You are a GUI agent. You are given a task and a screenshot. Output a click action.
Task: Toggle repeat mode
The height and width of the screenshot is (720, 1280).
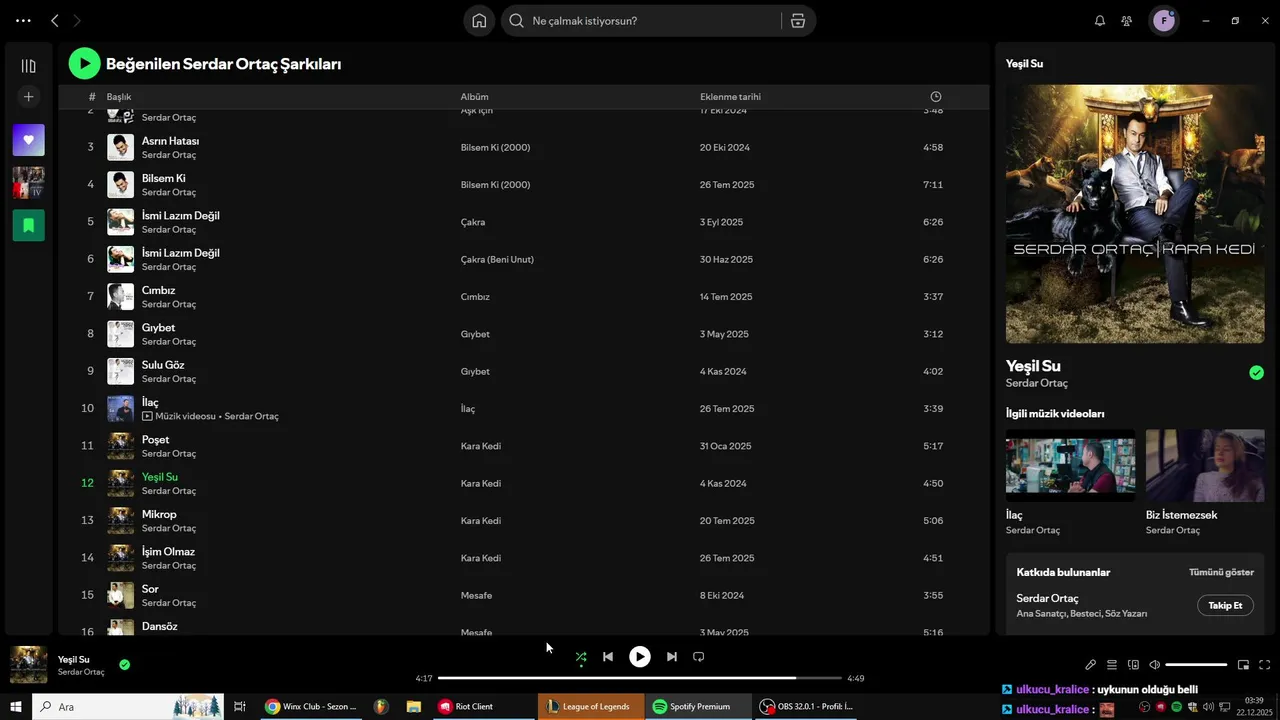pyautogui.click(x=699, y=657)
